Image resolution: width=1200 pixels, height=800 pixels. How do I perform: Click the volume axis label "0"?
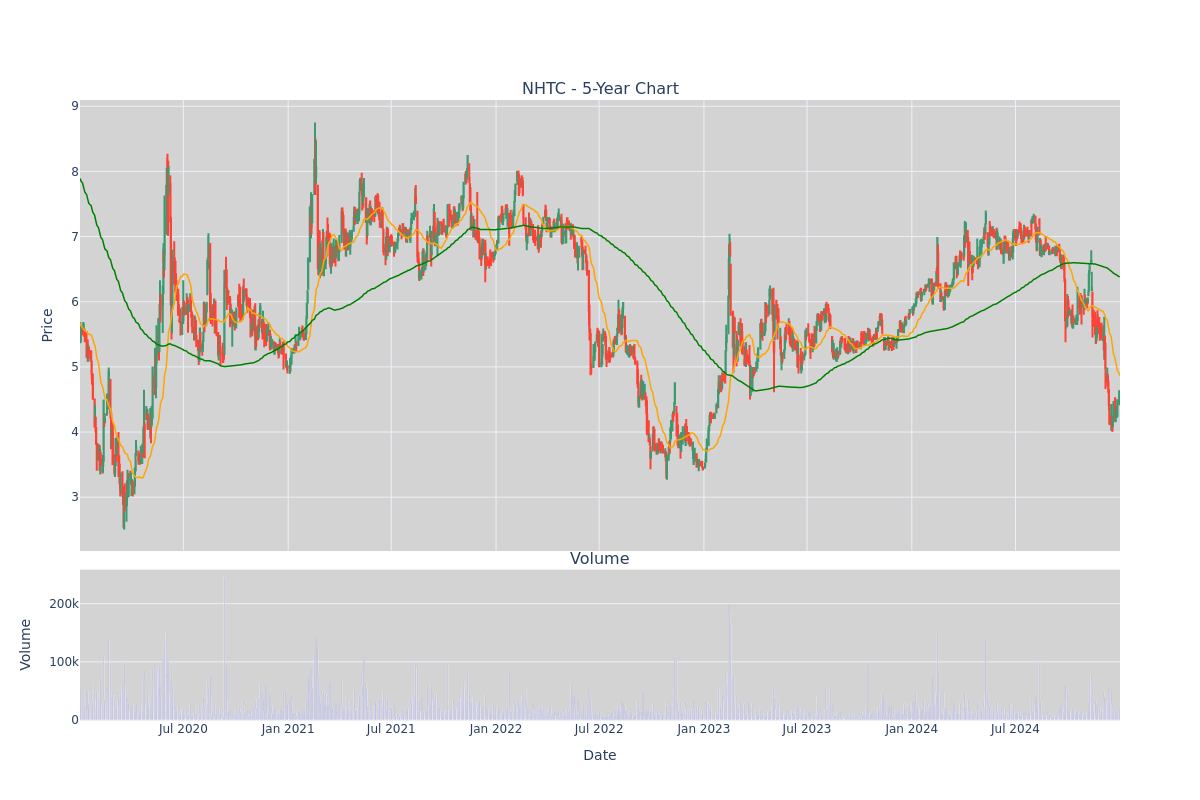[74, 720]
